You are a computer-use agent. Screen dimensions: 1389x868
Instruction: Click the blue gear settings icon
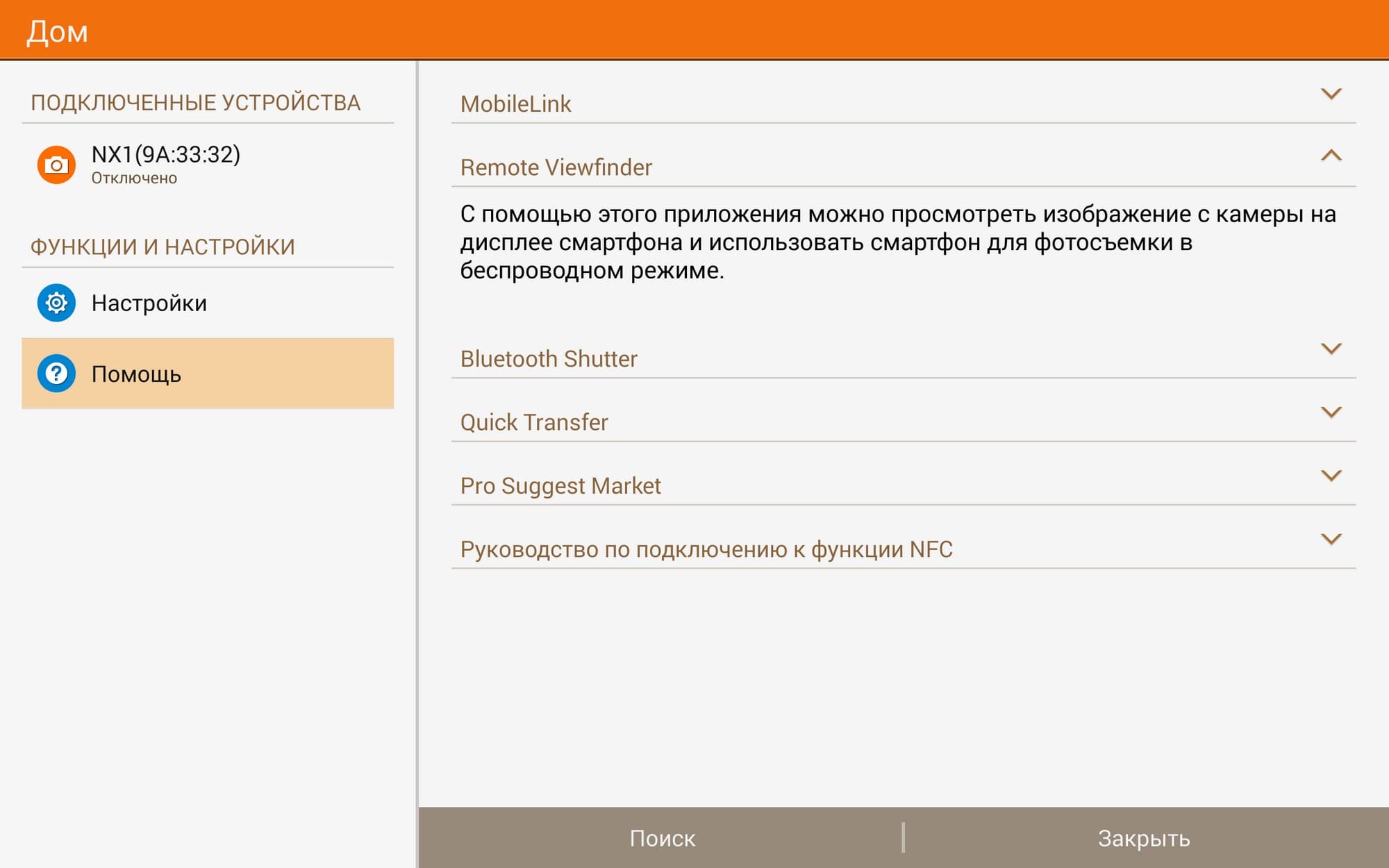point(56,303)
